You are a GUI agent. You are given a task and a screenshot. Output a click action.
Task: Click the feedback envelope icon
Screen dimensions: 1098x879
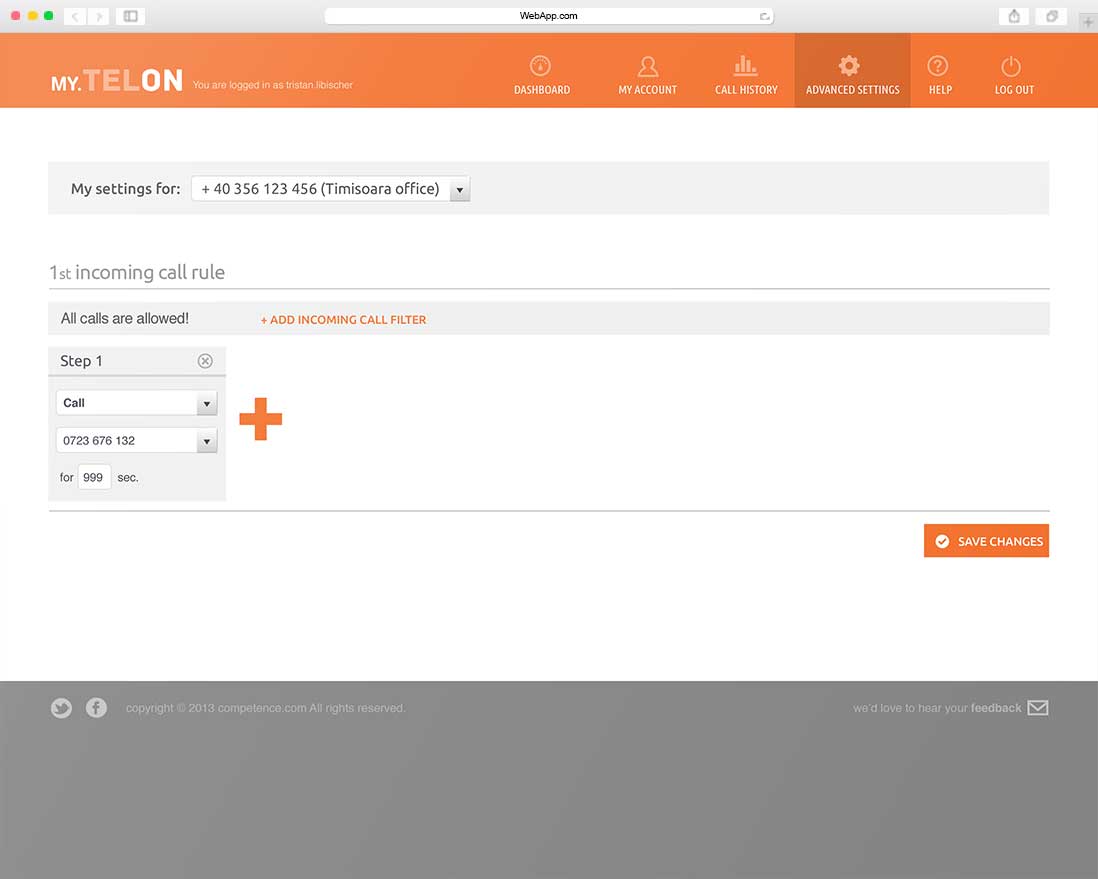click(x=1038, y=708)
